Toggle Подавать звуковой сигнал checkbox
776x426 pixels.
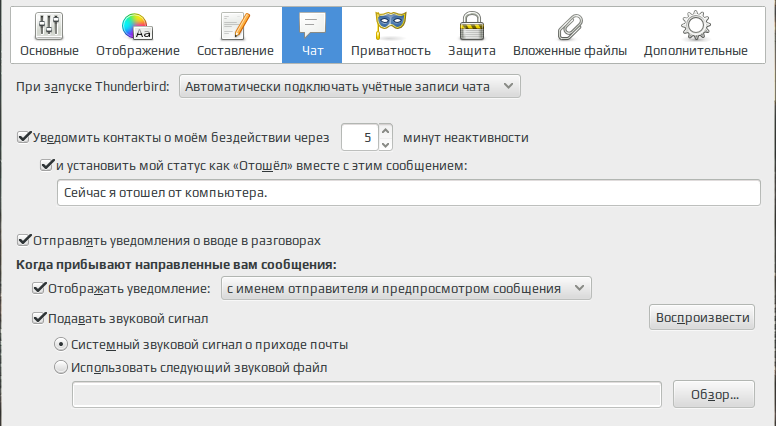39,318
